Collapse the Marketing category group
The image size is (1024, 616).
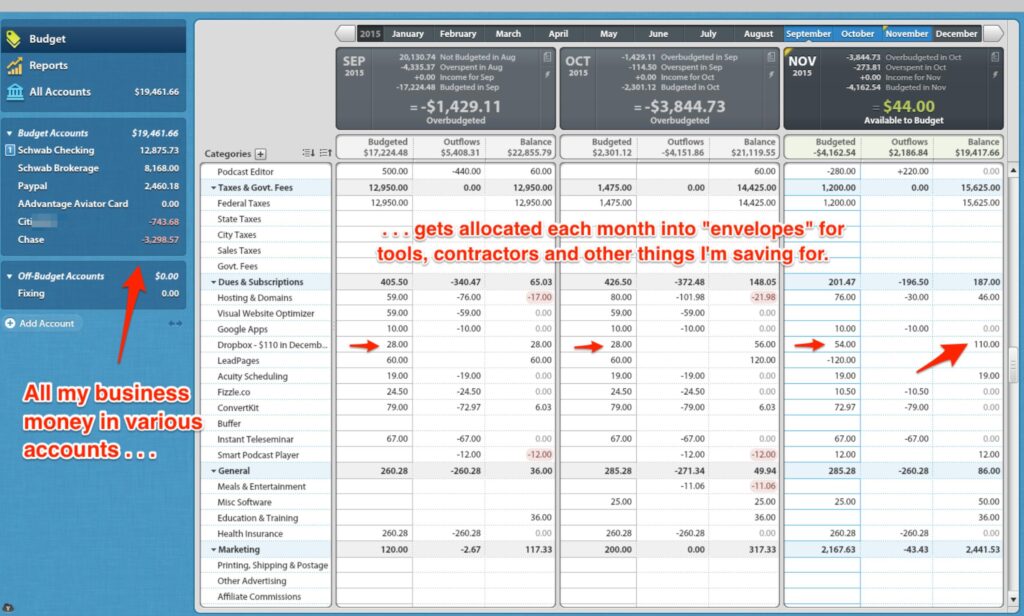click(213, 550)
